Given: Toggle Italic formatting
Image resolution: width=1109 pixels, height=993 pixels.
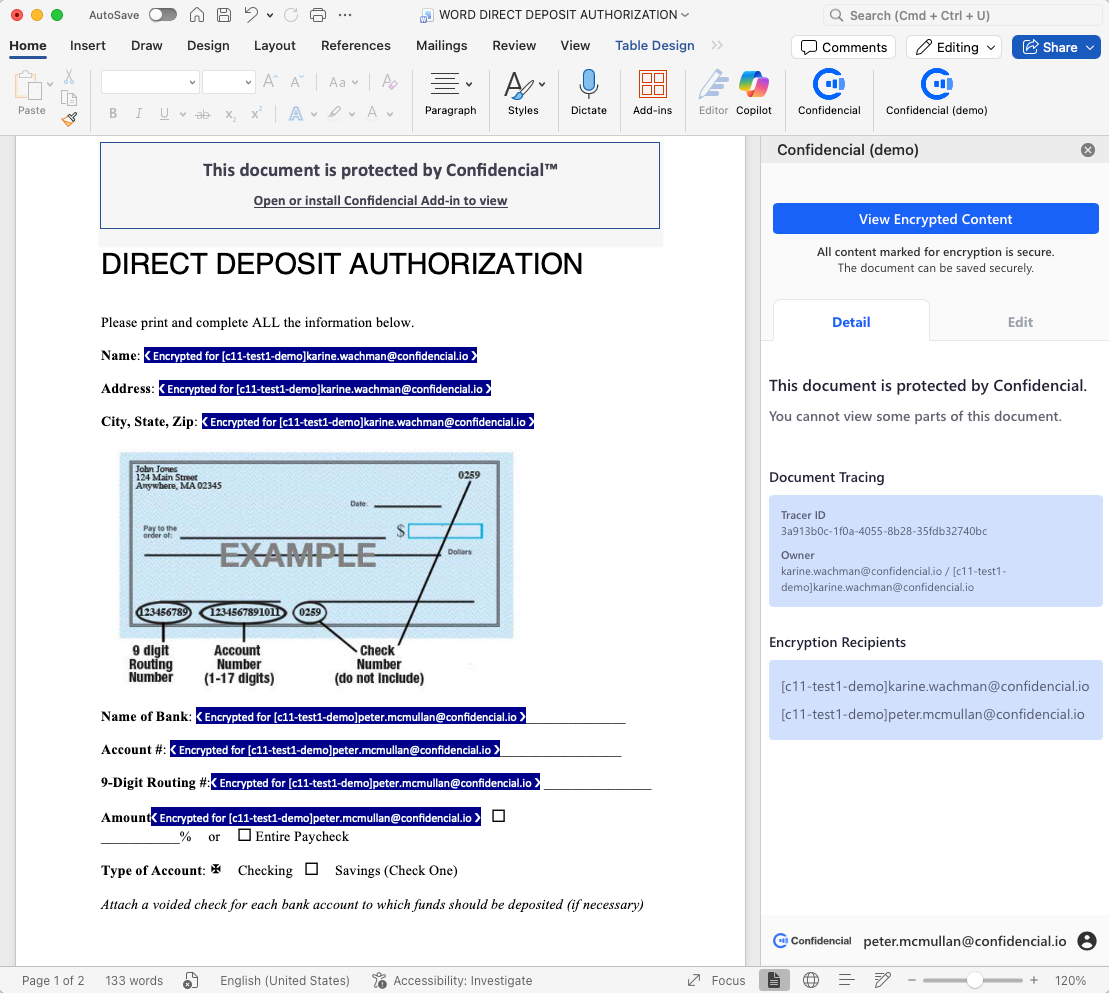Looking at the screenshot, I should click(139, 113).
